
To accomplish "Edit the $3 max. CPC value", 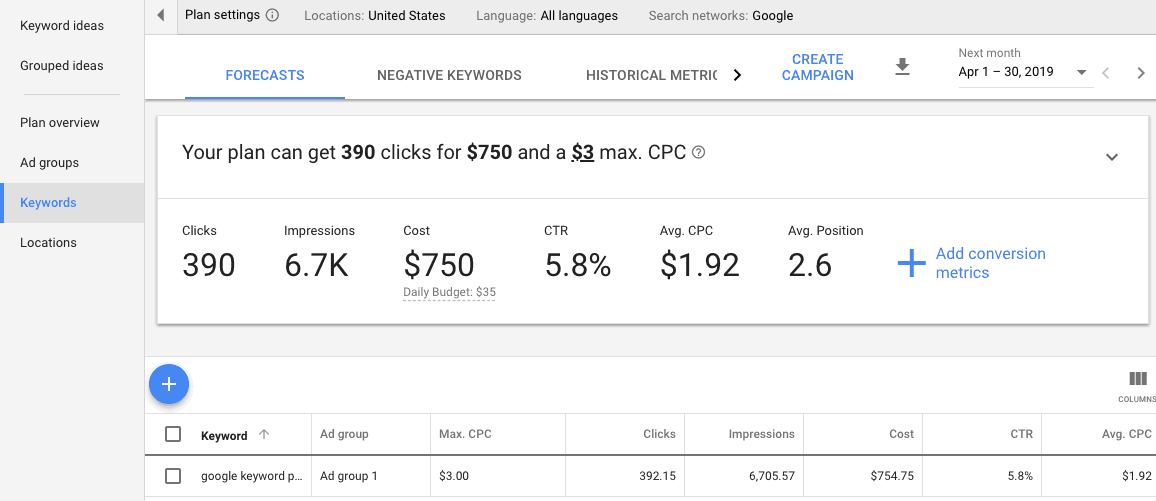I will 582,153.
